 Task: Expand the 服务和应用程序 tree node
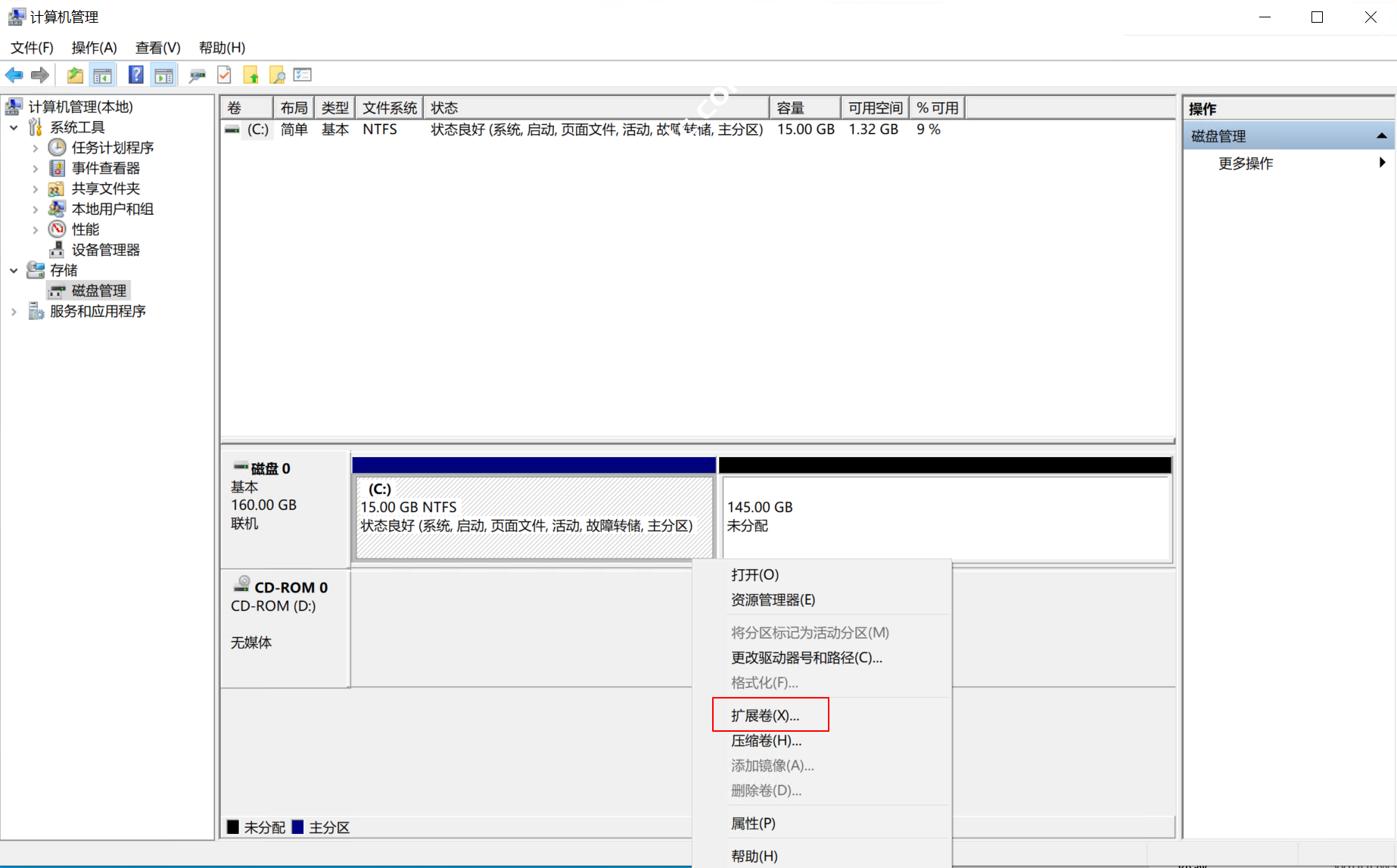[14, 312]
